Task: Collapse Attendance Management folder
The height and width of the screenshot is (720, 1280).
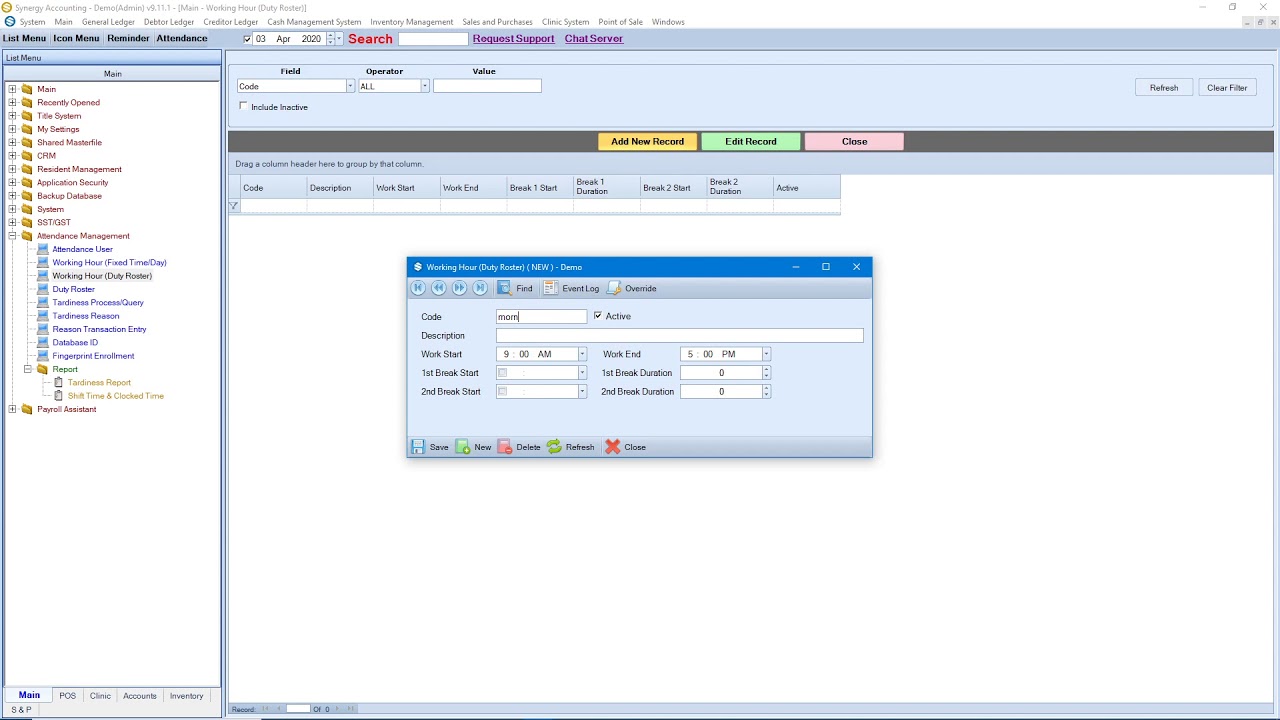Action: 12,236
